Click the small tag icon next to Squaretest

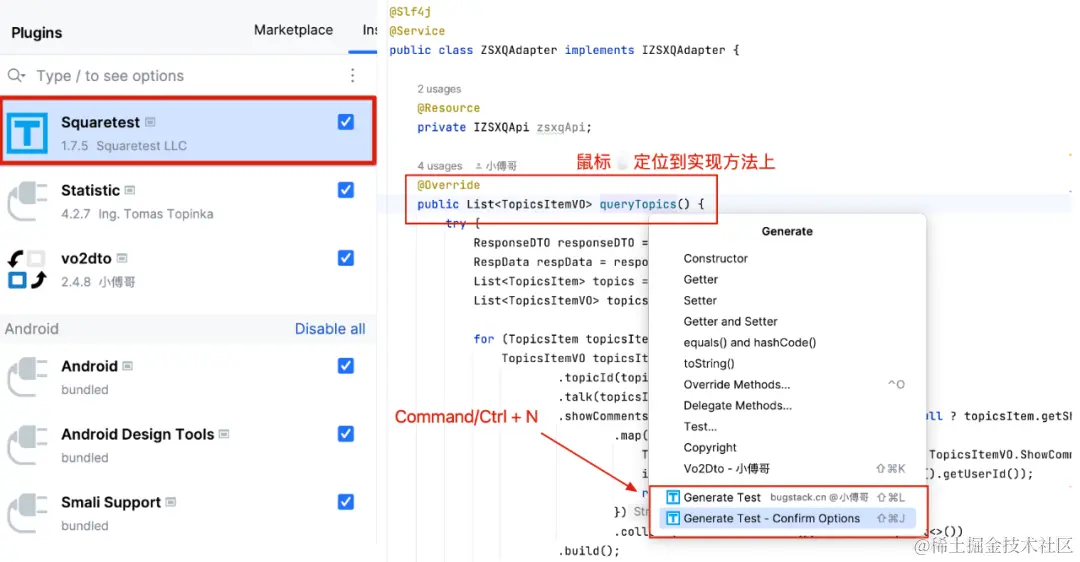pos(150,122)
